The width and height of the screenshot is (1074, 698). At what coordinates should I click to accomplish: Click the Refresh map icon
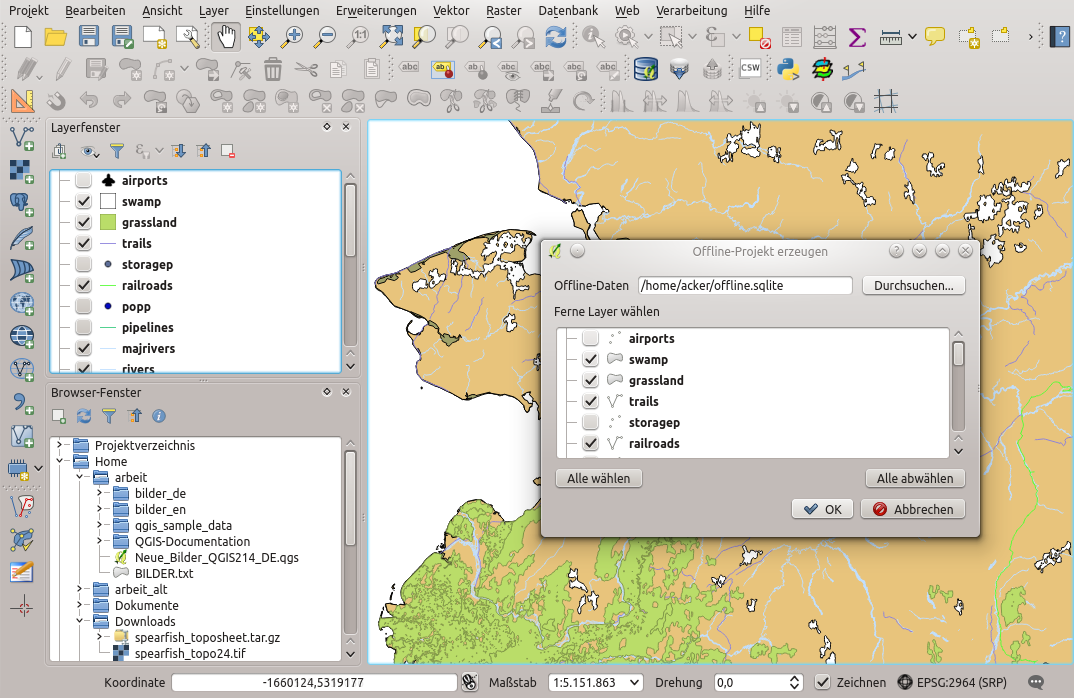point(555,37)
